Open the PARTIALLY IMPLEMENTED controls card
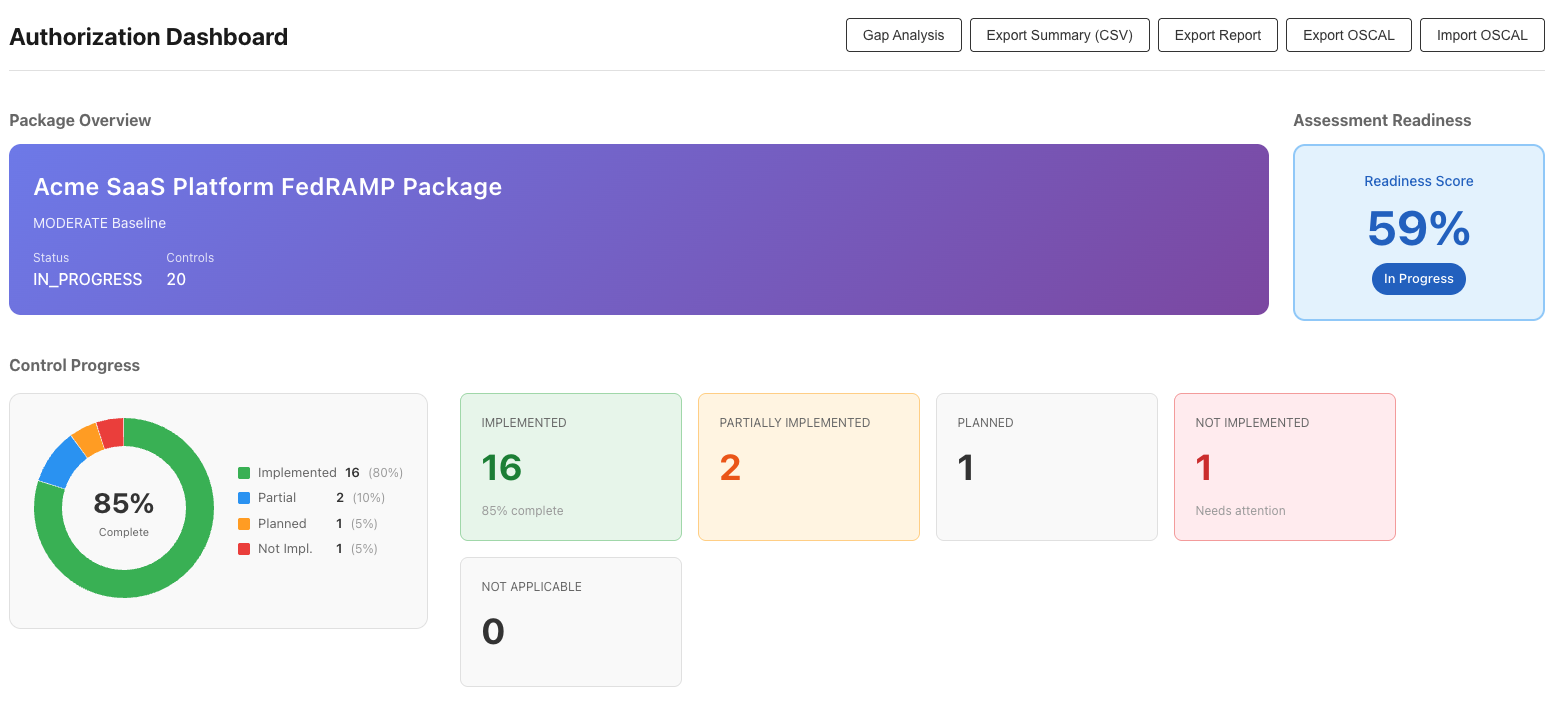1559x709 pixels. pyautogui.click(x=808, y=466)
